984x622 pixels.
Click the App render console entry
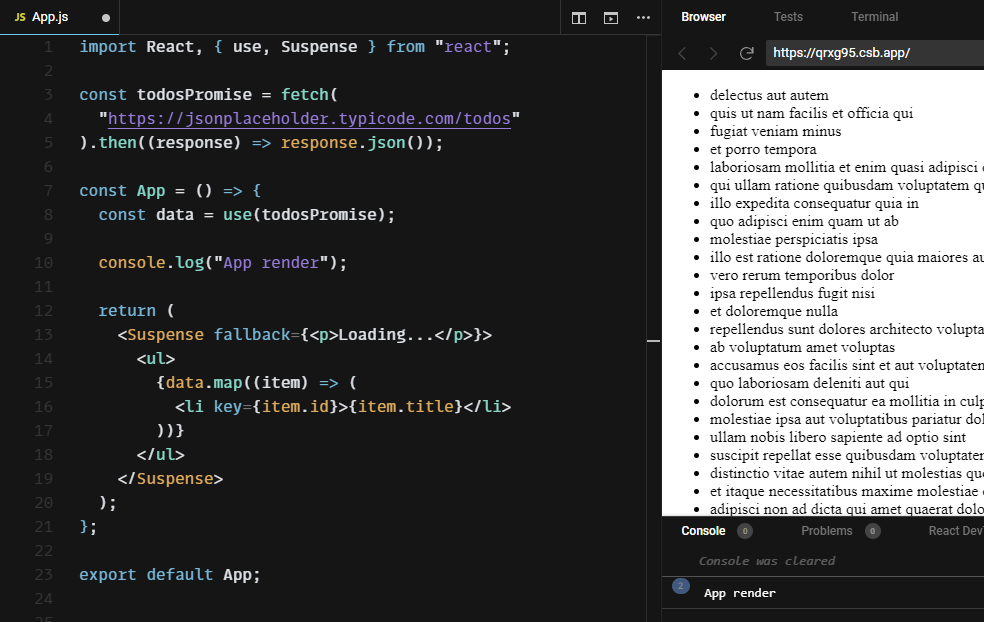click(739, 593)
